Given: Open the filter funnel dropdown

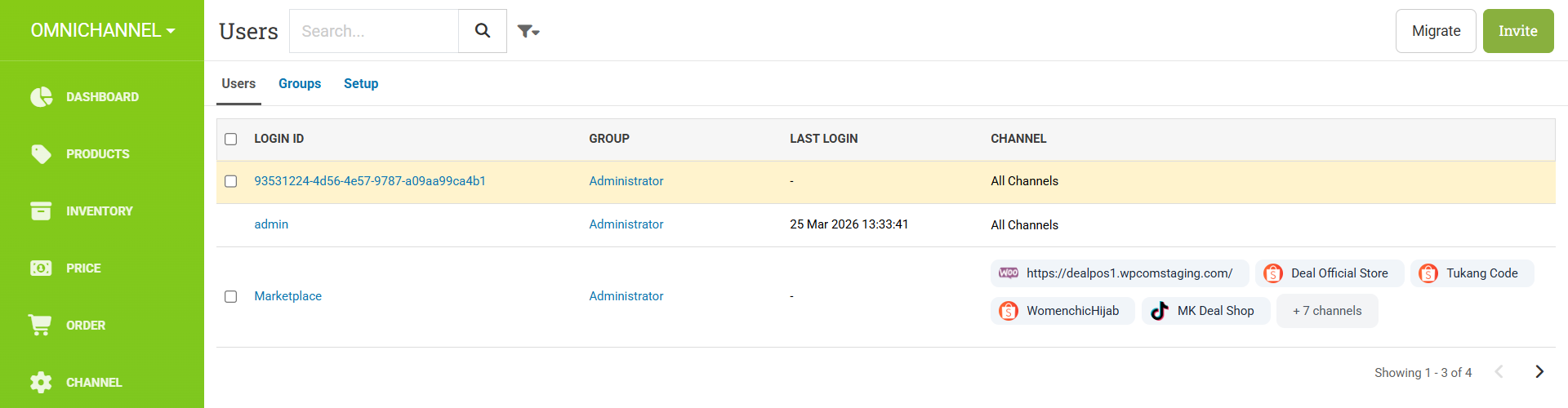Looking at the screenshot, I should [528, 31].
